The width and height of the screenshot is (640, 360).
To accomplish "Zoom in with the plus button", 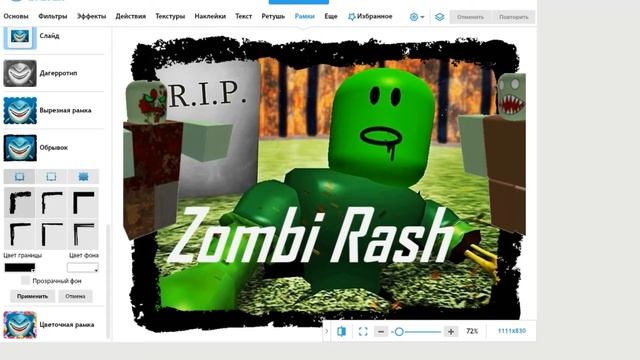I will 451,331.
